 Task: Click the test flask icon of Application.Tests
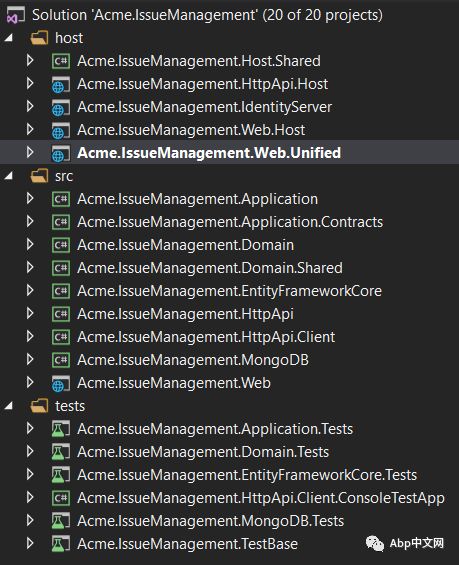[61, 429]
